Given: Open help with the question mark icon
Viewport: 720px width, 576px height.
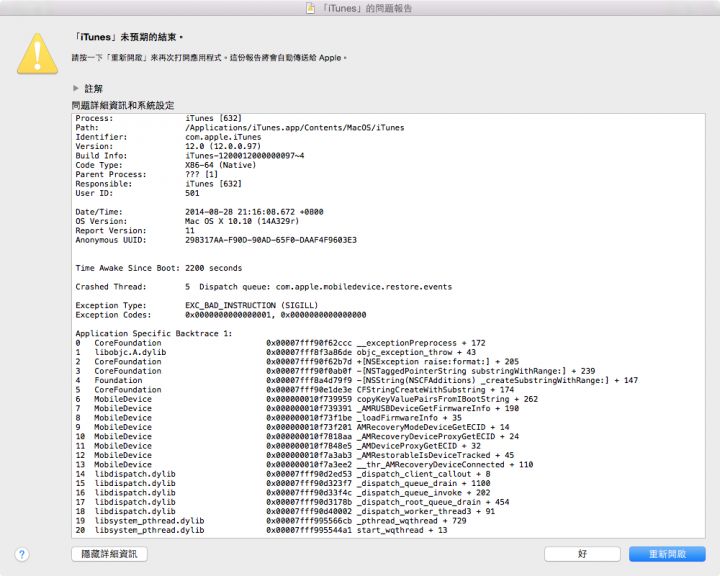Looking at the screenshot, I should 22,554.
